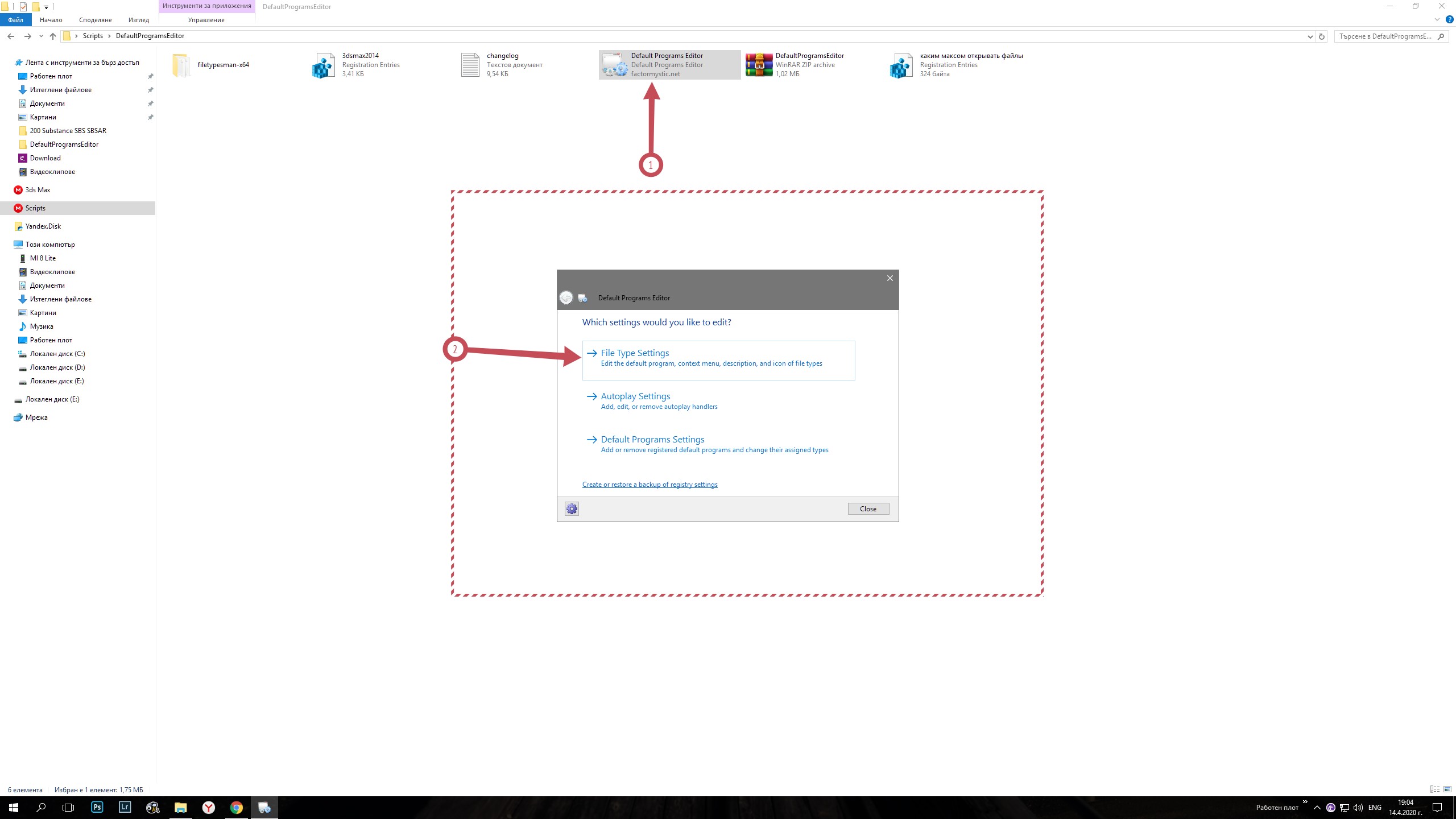
Task: Open the filetypesman-x64 folder icon
Action: coord(181,65)
